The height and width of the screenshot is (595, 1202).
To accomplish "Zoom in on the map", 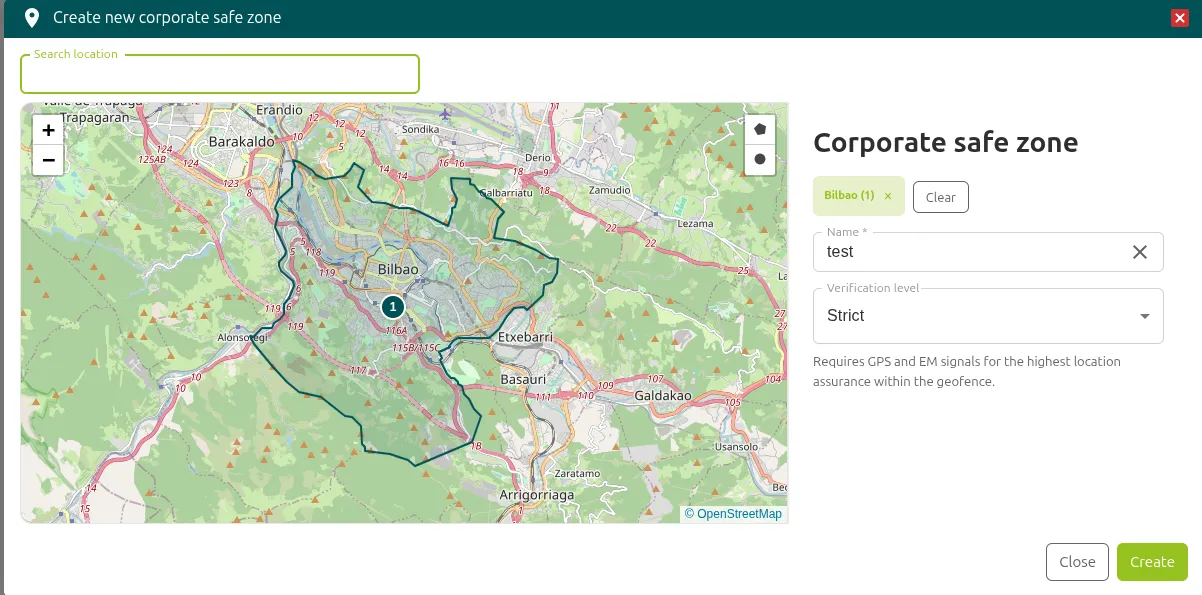I will click(x=48, y=130).
